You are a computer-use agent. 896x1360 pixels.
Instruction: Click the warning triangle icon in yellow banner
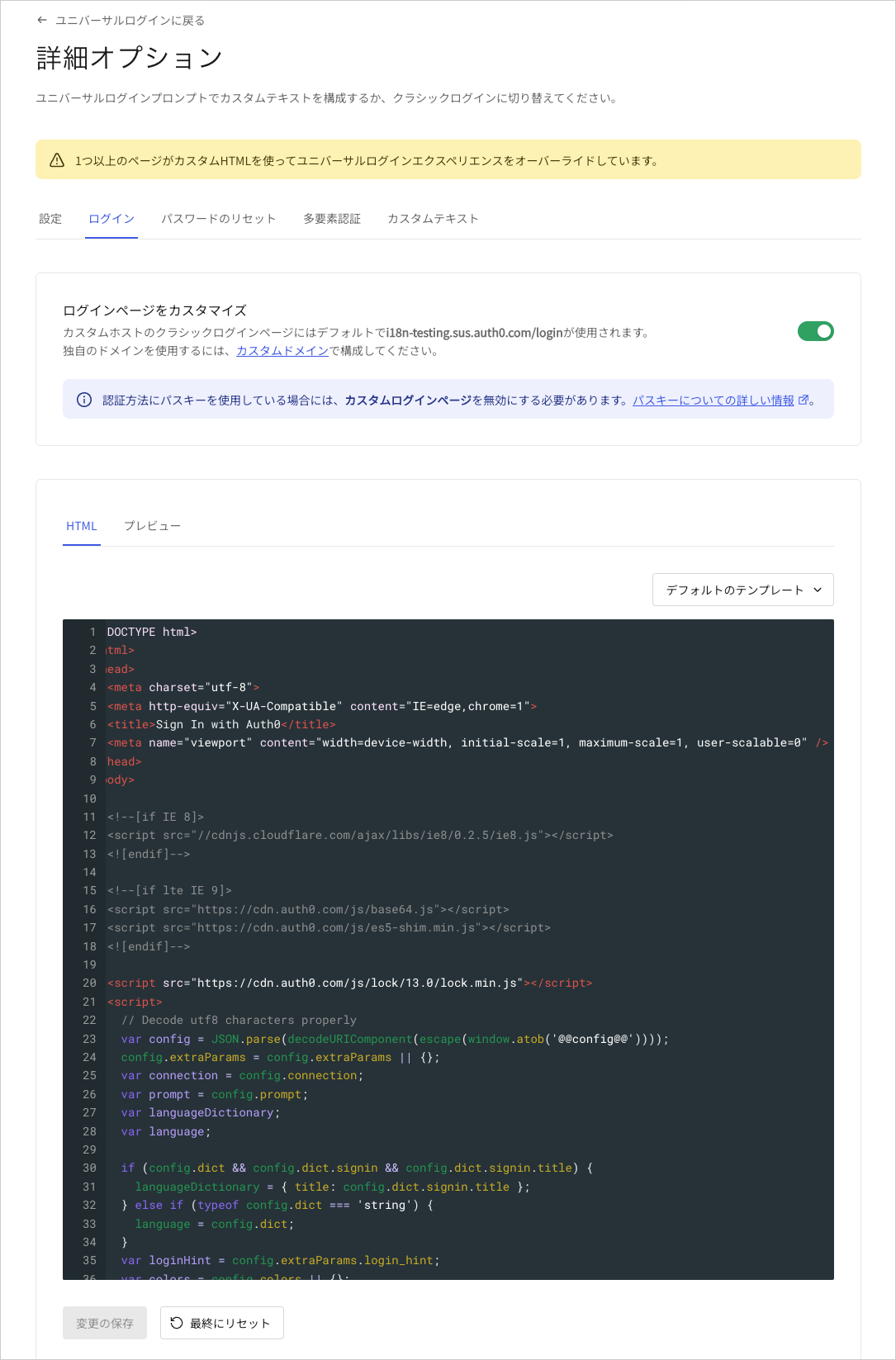click(x=57, y=160)
